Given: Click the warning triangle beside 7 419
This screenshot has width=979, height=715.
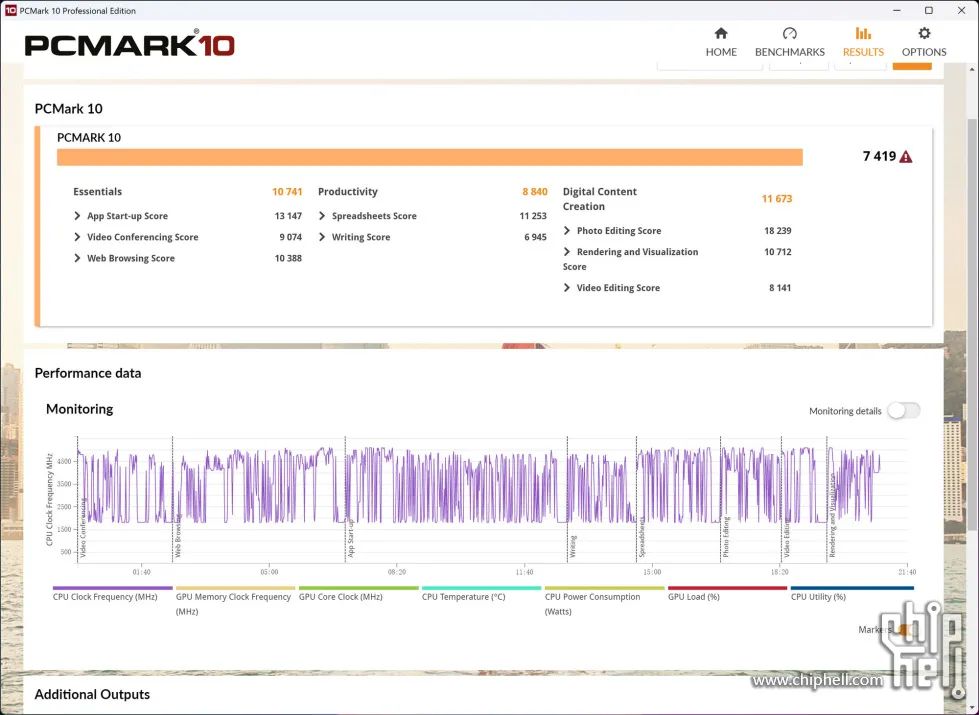Looking at the screenshot, I should 906,157.
